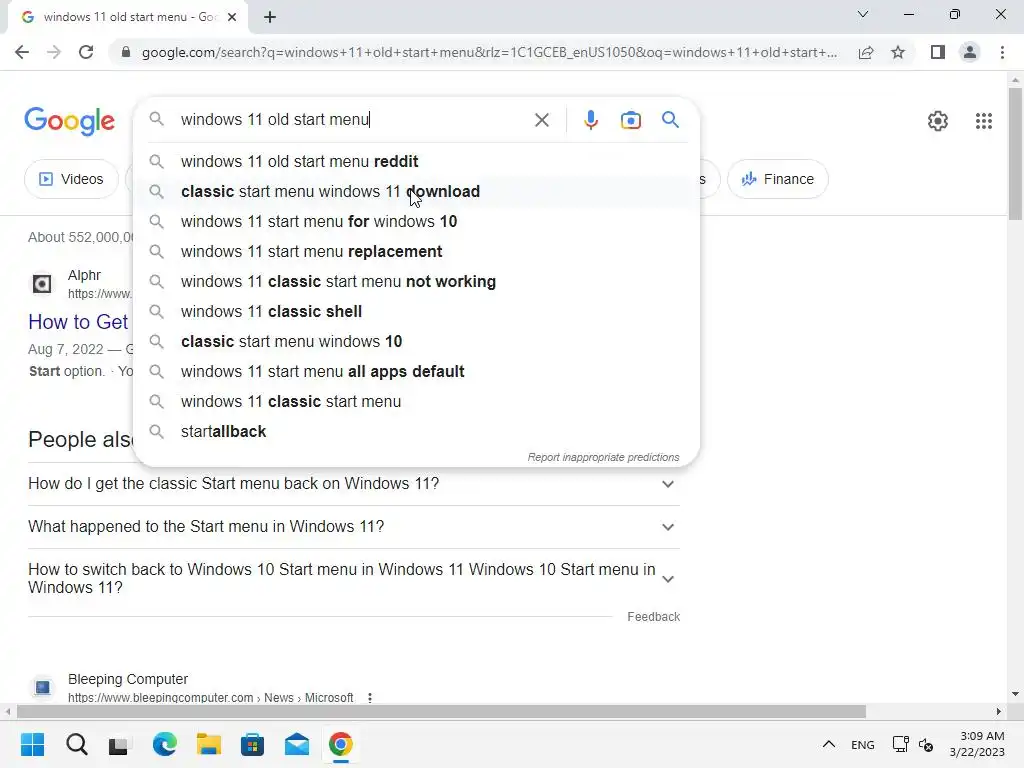The height and width of the screenshot is (768, 1024).
Task: Click the address bar URL
Action: point(489,52)
